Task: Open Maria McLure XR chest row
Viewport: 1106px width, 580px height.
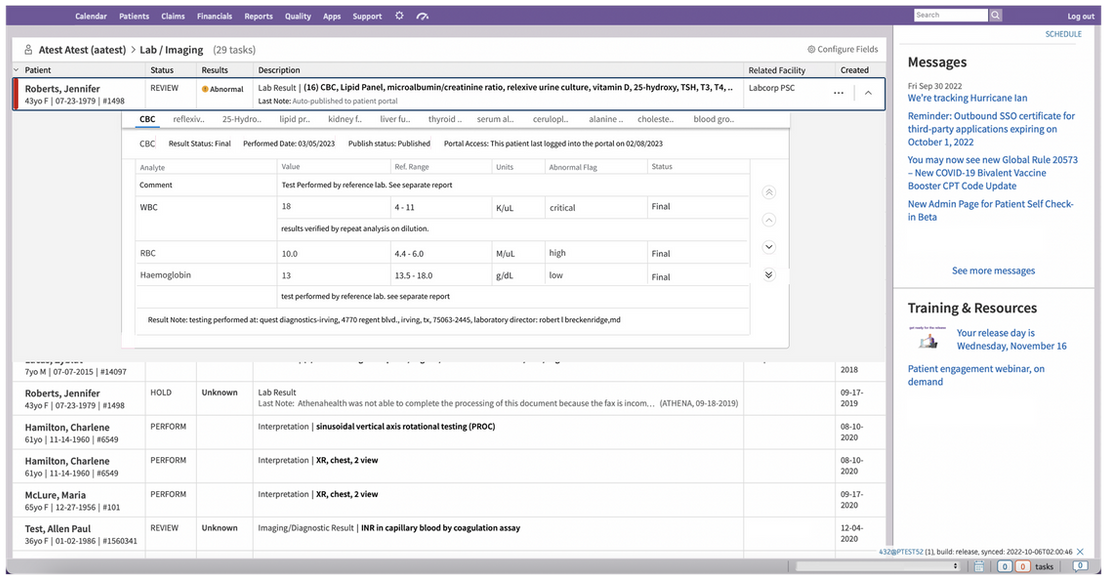Action: 449,500
